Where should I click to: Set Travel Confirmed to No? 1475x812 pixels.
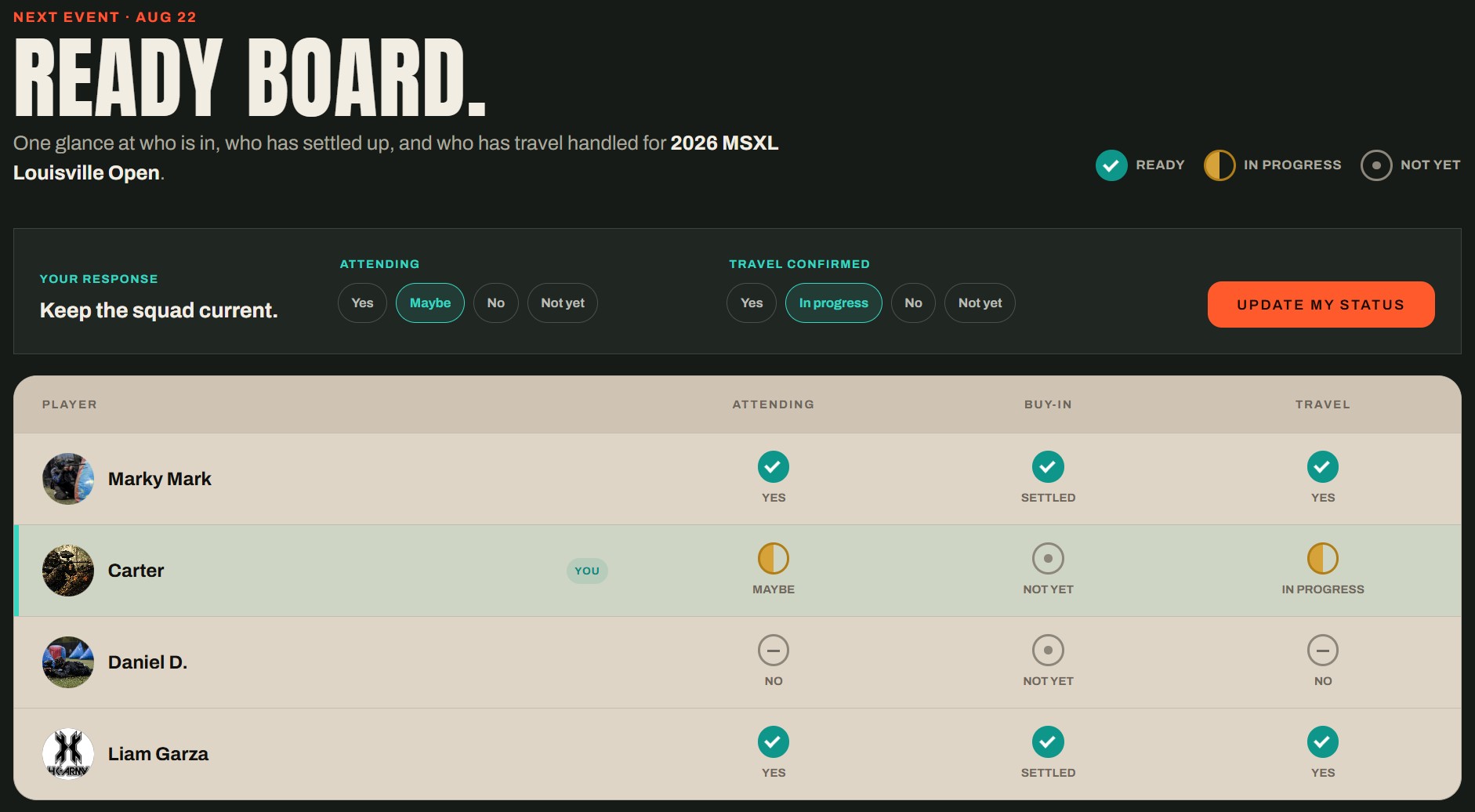pyautogui.click(x=913, y=303)
